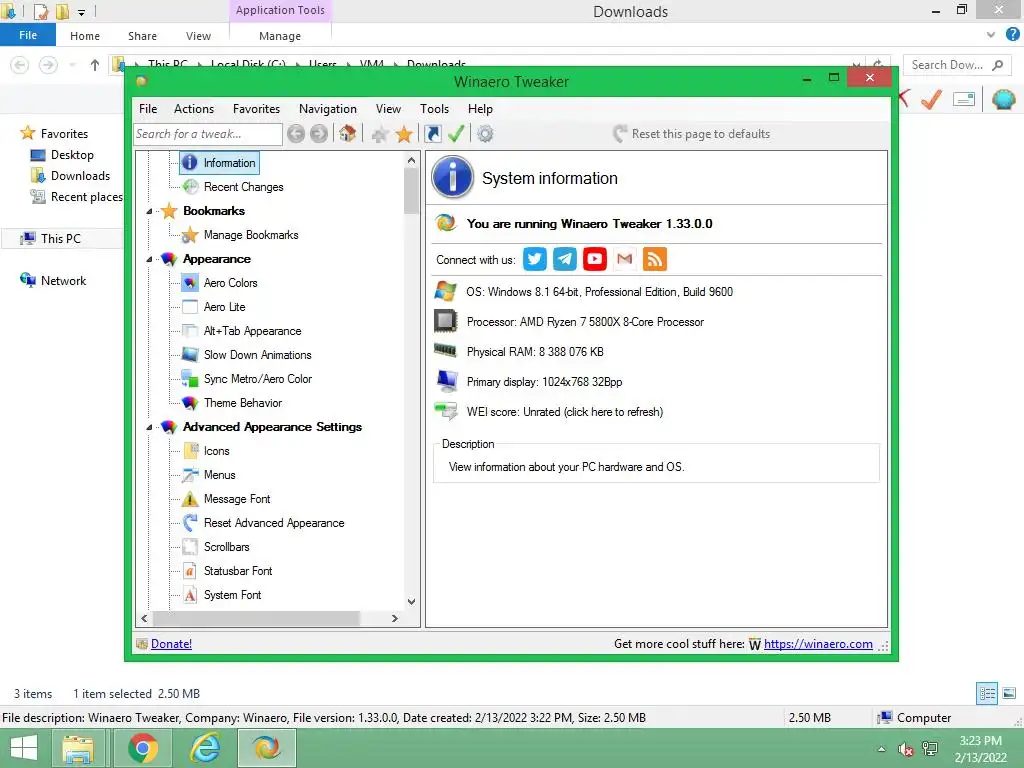Open Winaero Telegram channel icon

[x=565, y=259]
